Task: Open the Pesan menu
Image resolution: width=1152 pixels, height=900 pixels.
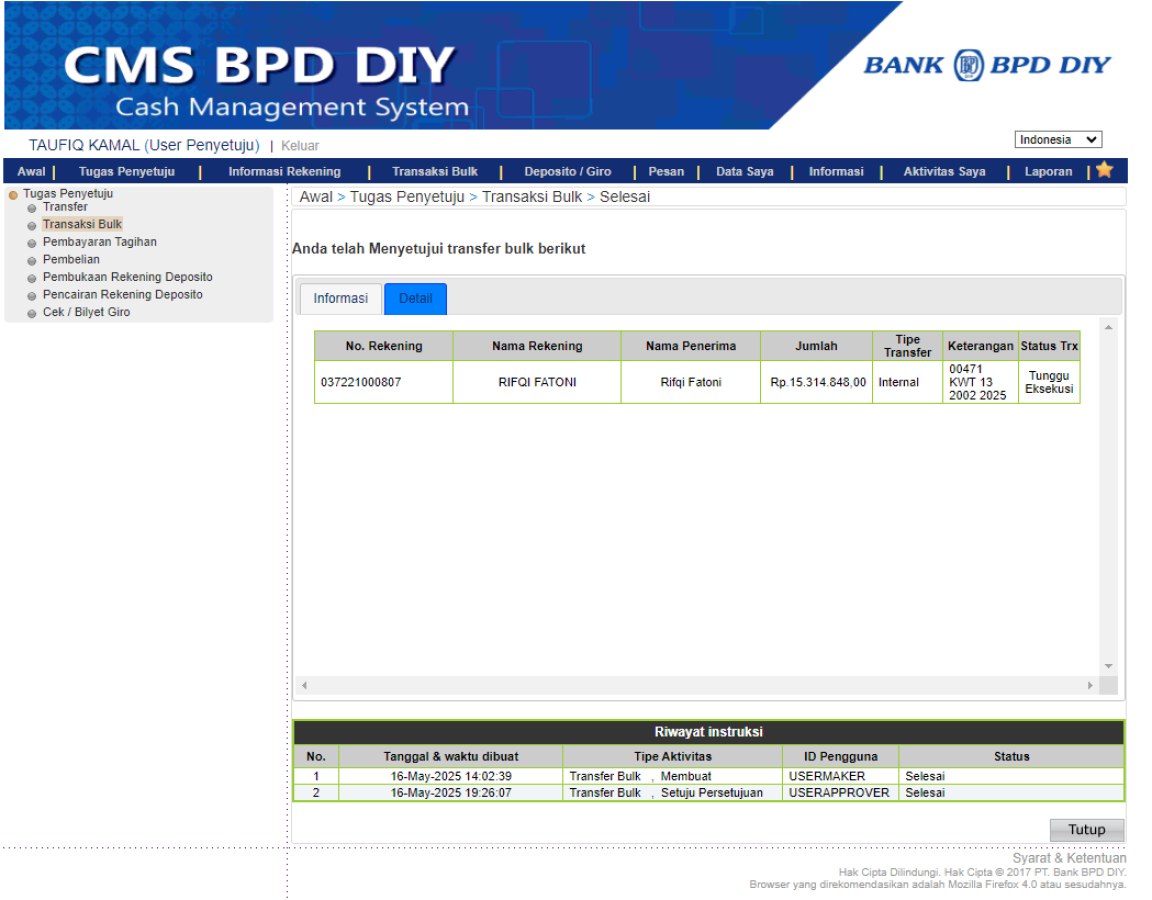Action: pos(666,171)
